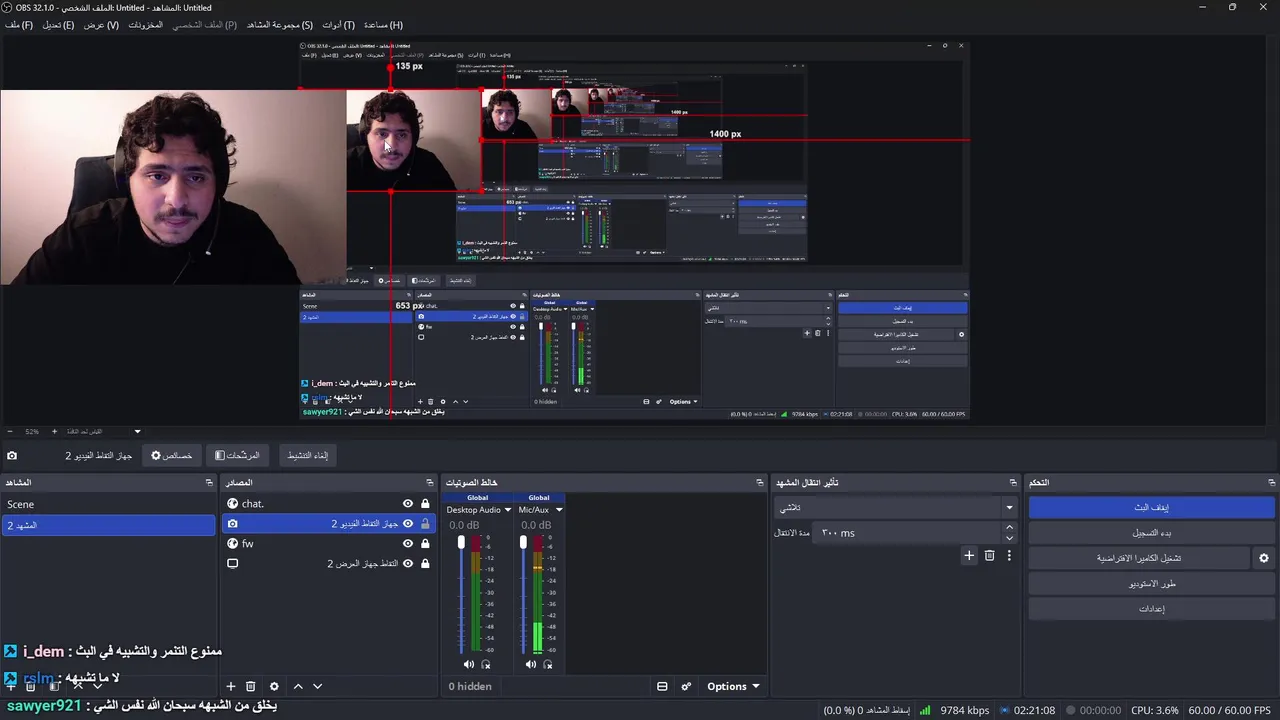Click the fw browser source globe icon

(232, 544)
